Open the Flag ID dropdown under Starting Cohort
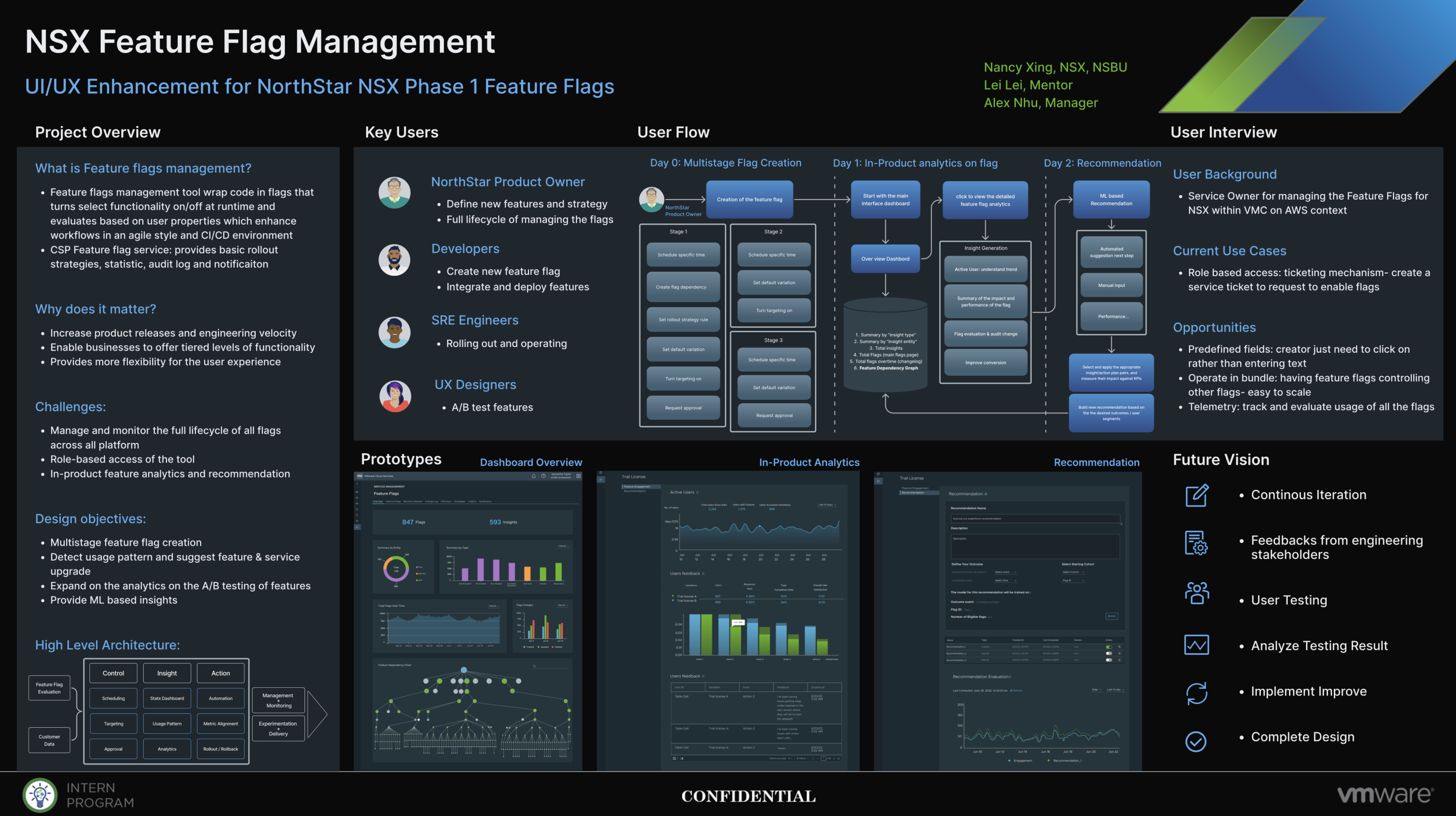Screen dimensions: 1456x816 click(x=1074, y=581)
